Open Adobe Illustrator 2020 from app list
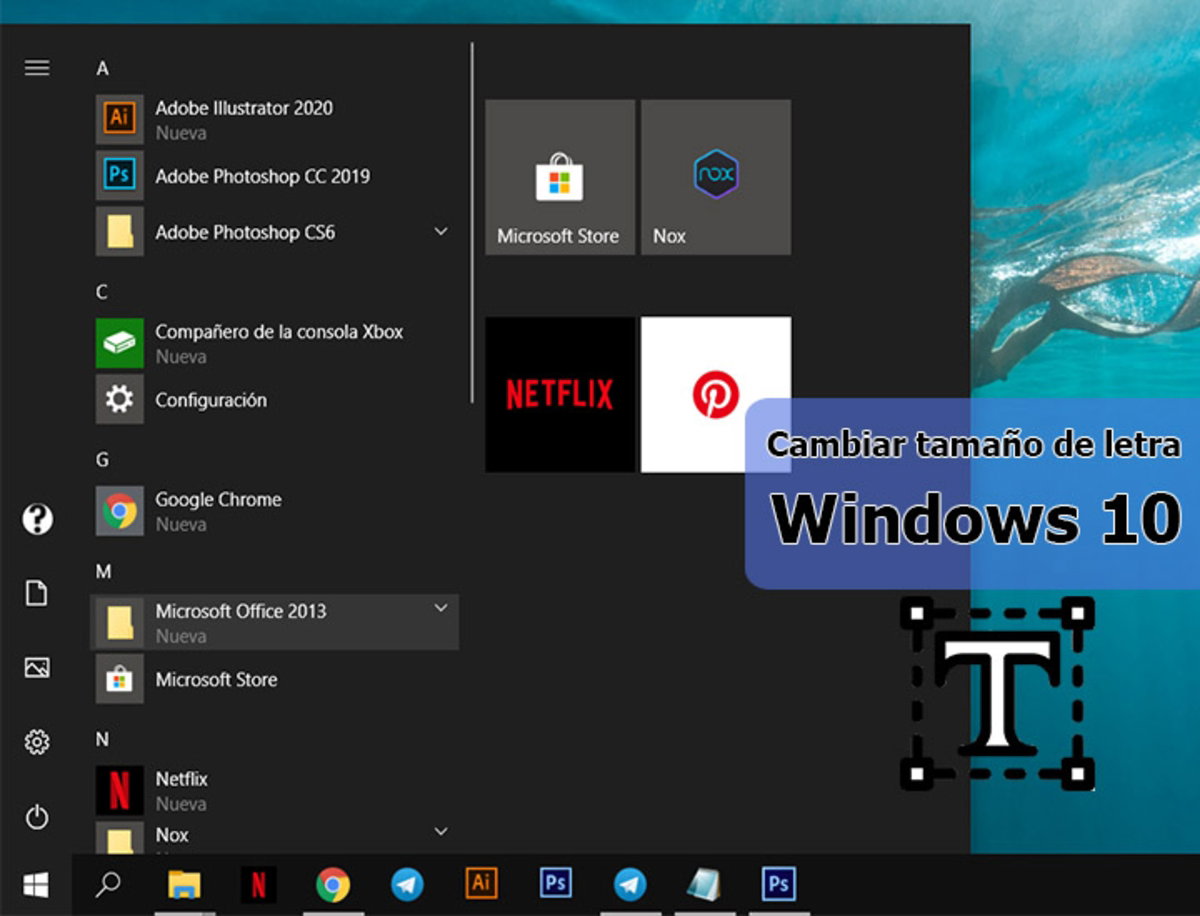Screen dimensions: 1200x916 pos(275,120)
